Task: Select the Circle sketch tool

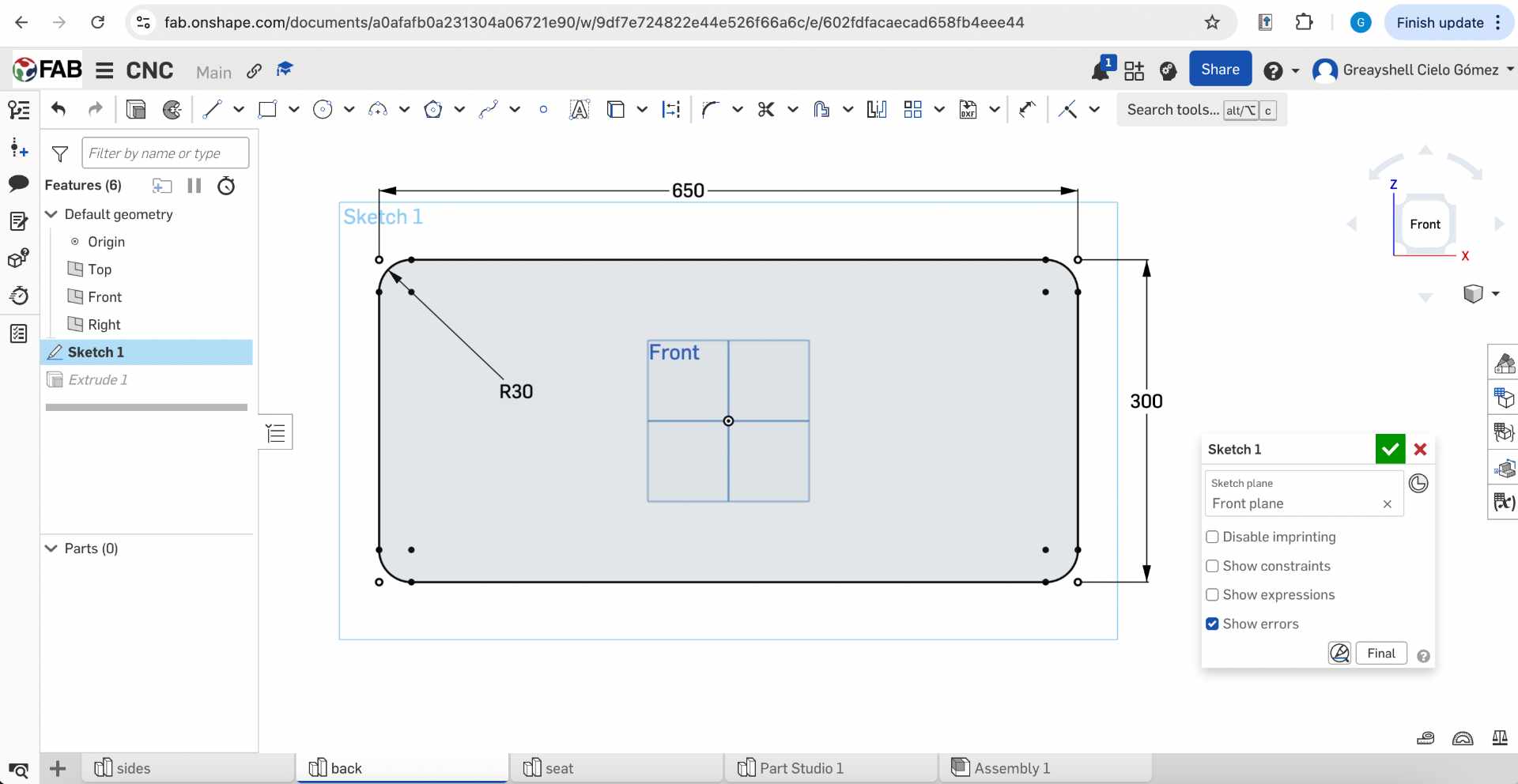Action: 323,109
